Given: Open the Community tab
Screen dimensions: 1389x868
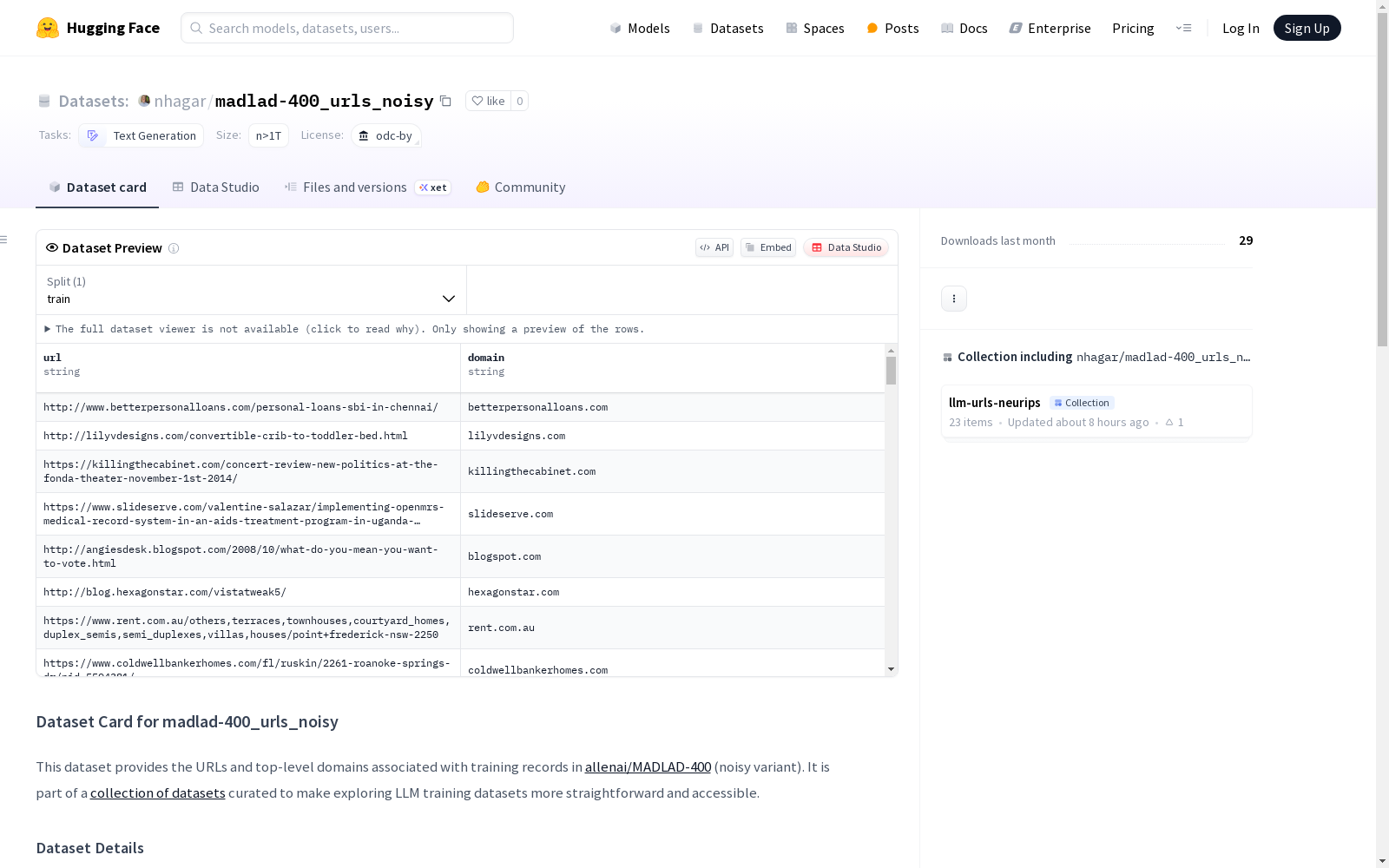Looking at the screenshot, I should 520,187.
